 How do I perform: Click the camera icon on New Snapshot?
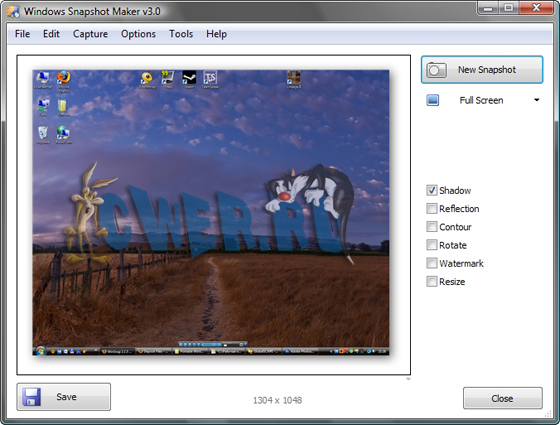(436, 70)
